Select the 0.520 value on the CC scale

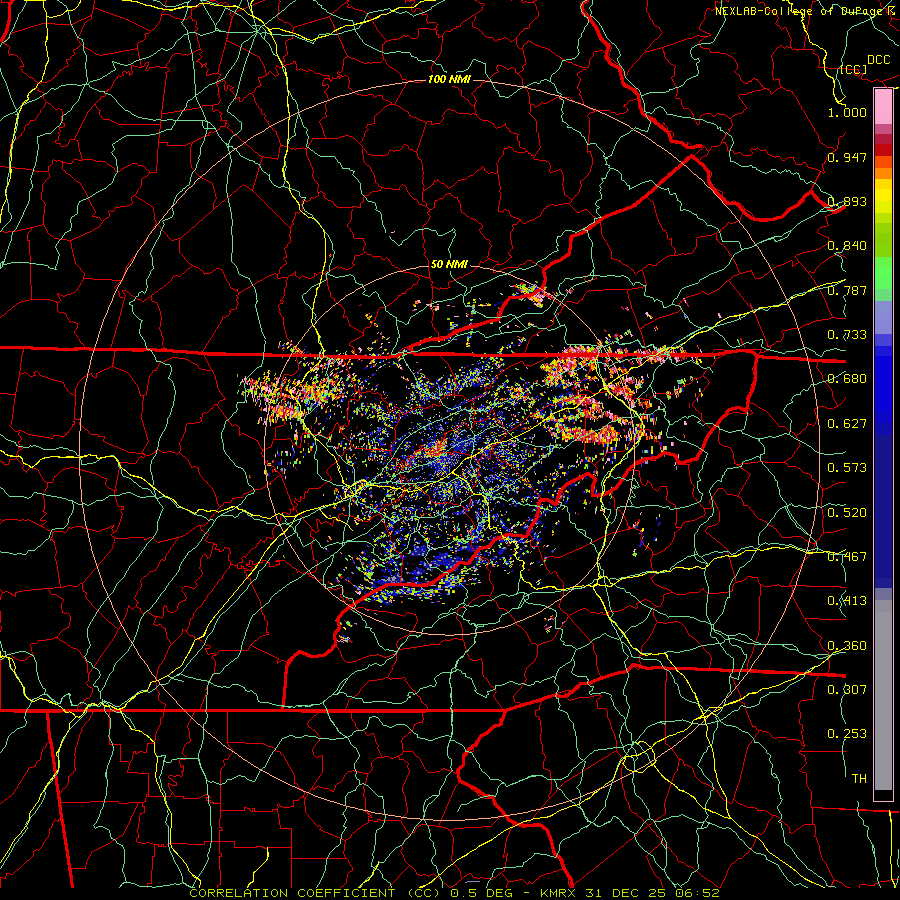(847, 513)
